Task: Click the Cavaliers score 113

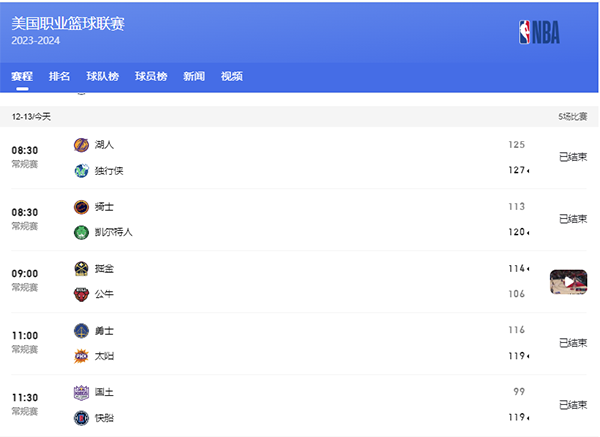Action: 517,207
